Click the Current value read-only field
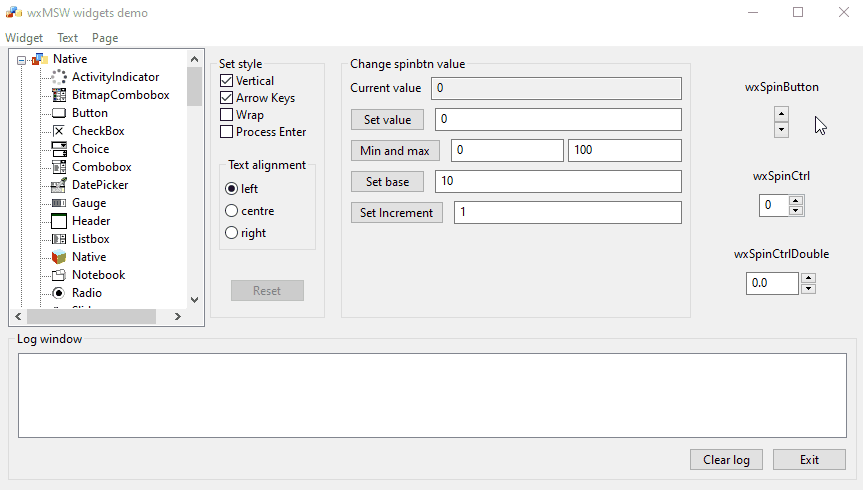 556,89
